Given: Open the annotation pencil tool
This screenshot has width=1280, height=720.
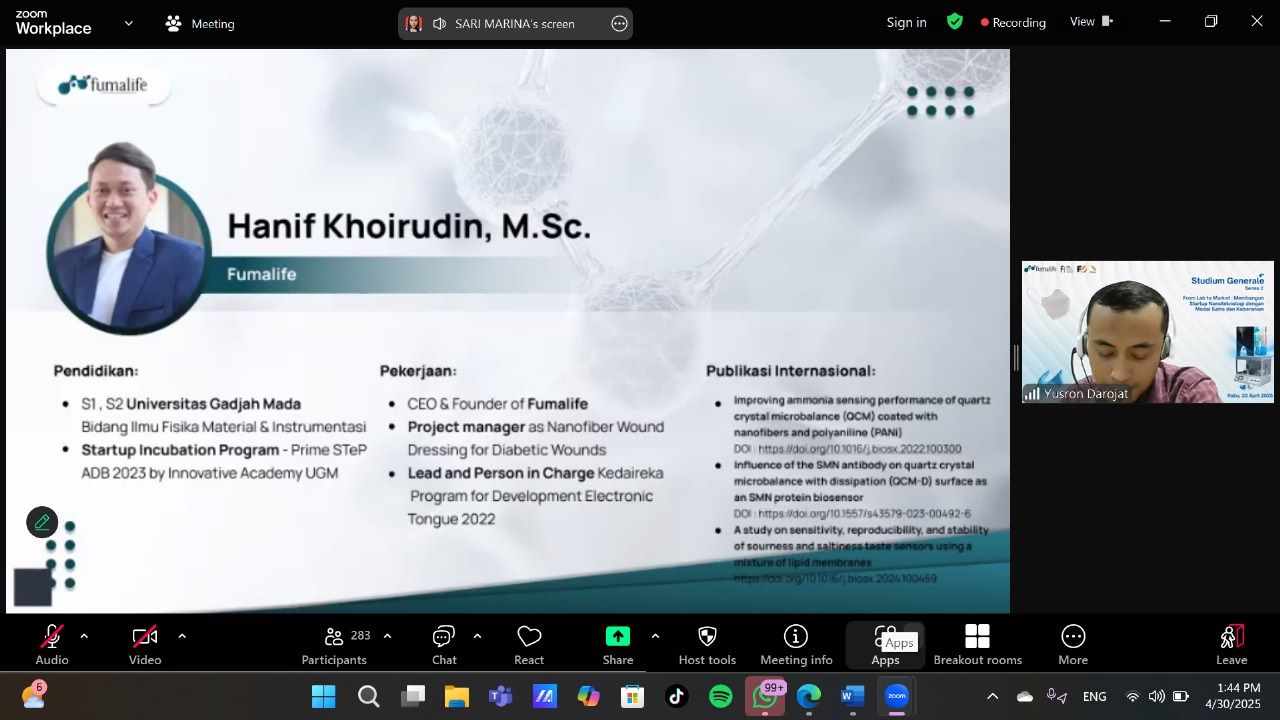Looking at the screenshot, I should [x=42, y=522].
